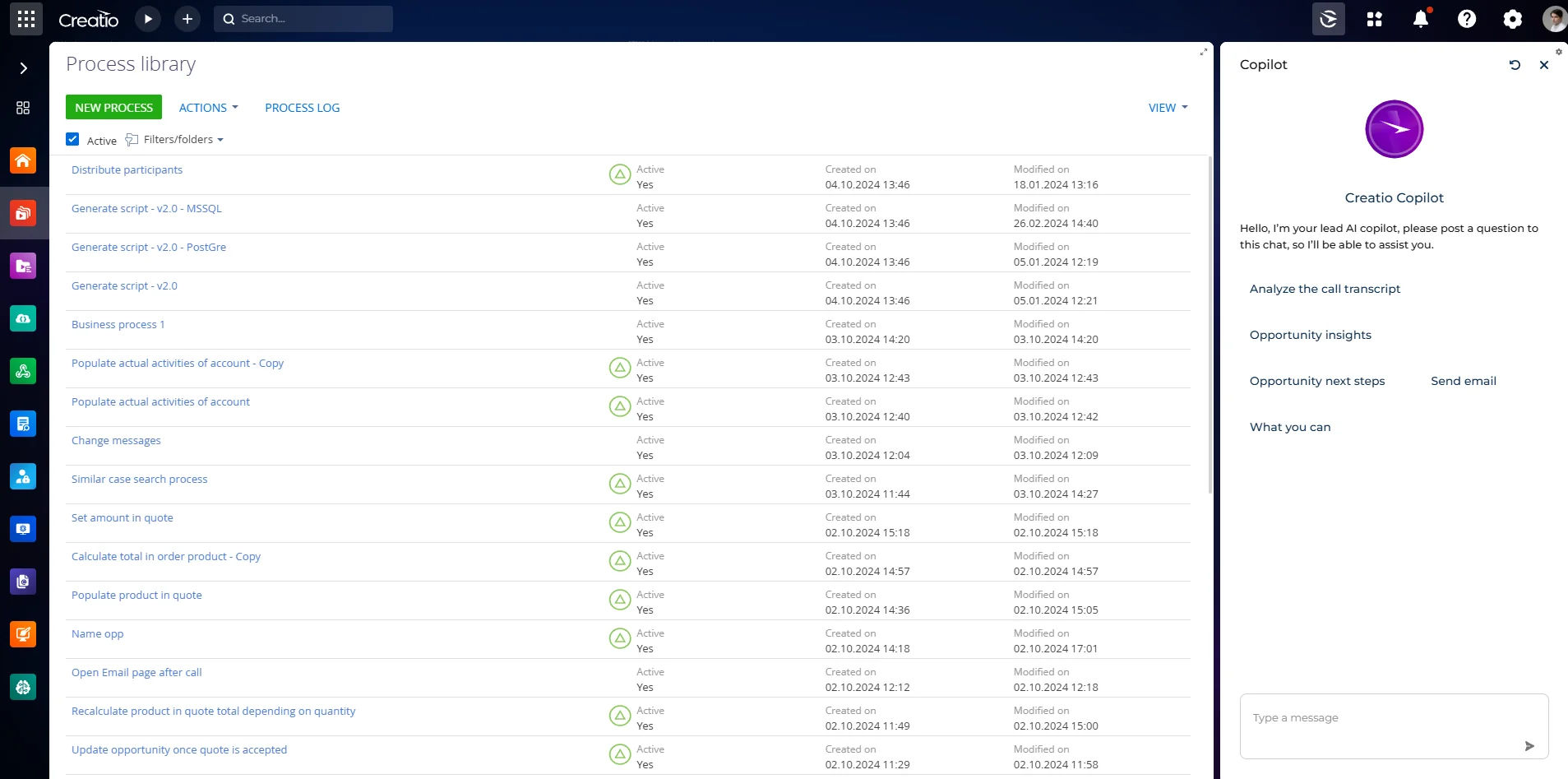
Task: Open the notifications bell
Action: pyautogui.click(x=1420, y=19)
